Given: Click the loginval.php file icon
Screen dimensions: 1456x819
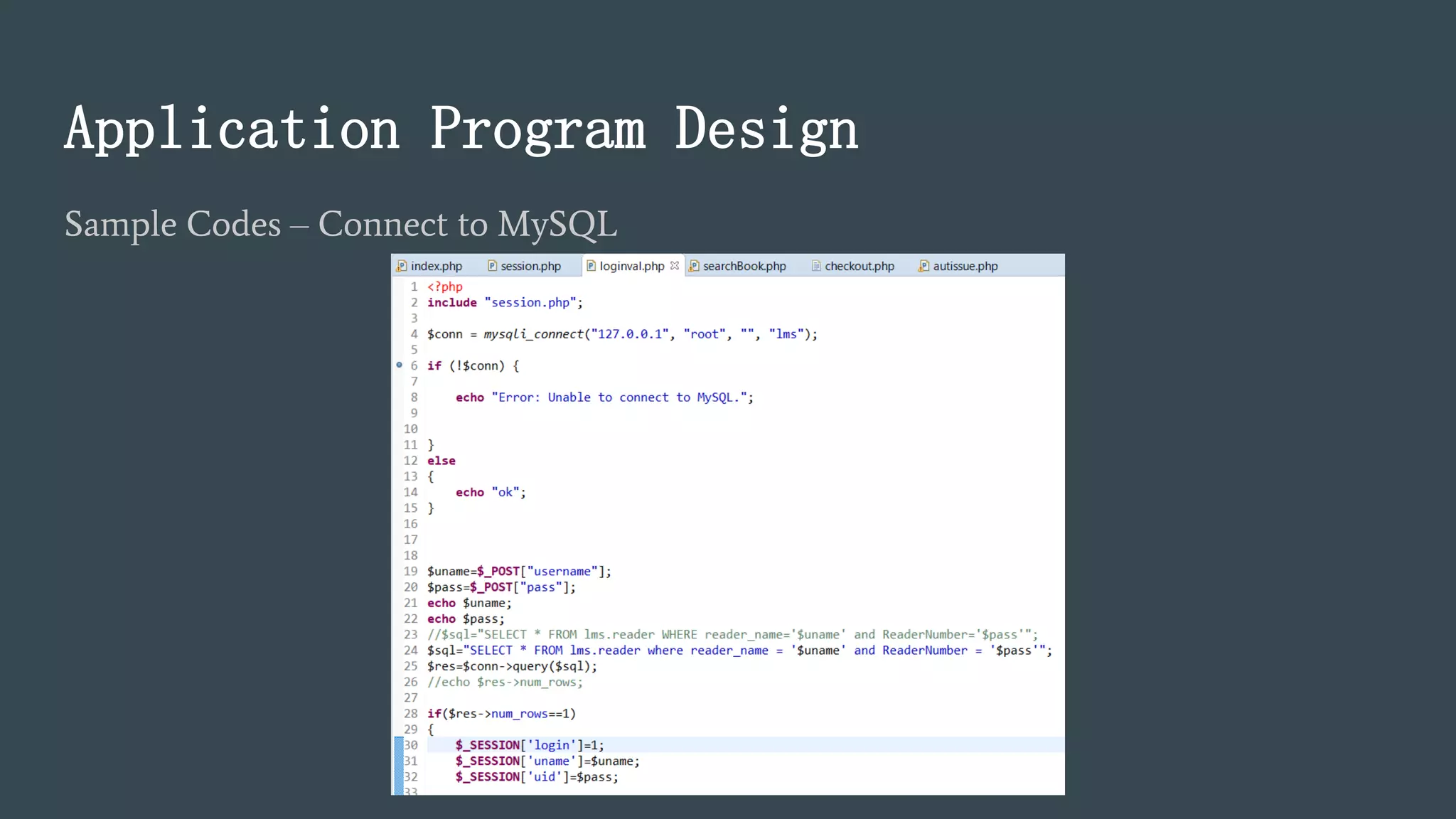Looking at the screenshot, I should [x=591, y=266].
